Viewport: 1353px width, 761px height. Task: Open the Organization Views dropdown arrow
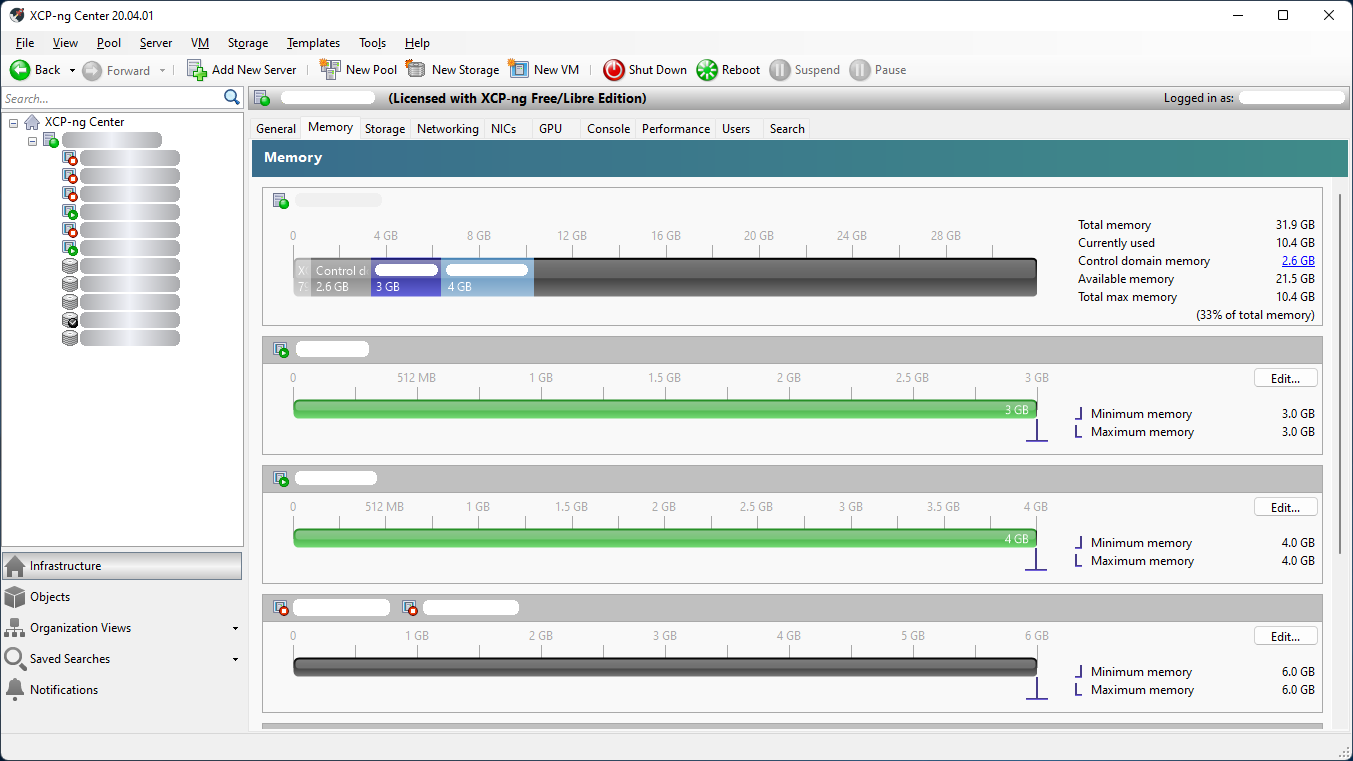click(235, 629)
